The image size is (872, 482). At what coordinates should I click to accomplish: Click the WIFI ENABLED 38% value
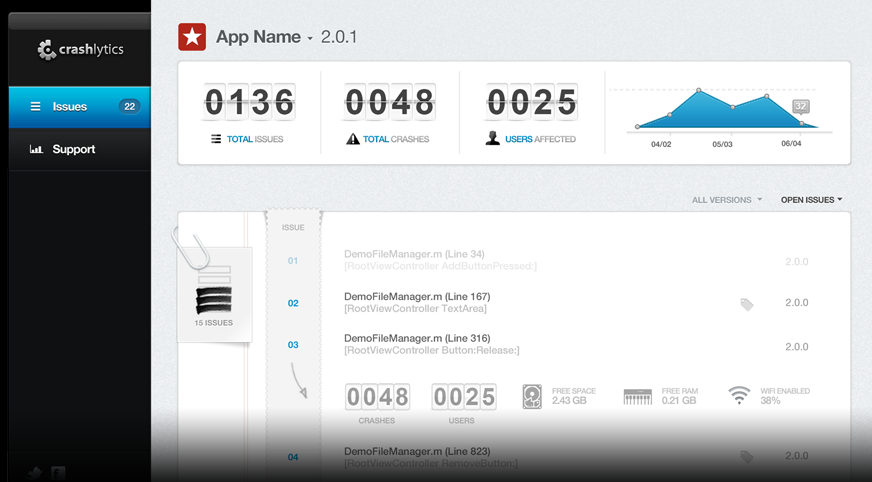(x=770, y=401)
